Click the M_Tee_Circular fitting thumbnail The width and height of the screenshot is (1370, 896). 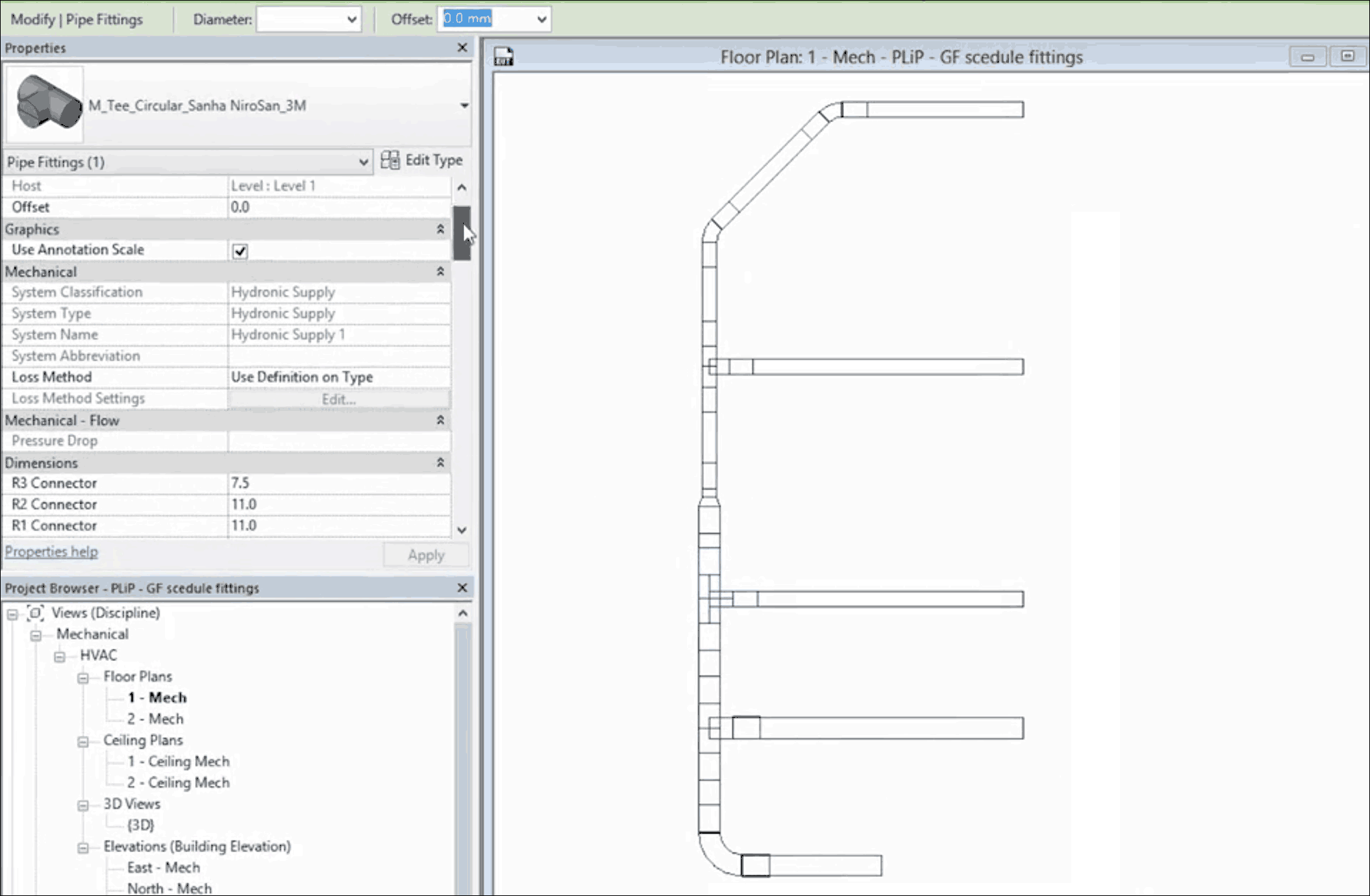(x=45, y=104)
